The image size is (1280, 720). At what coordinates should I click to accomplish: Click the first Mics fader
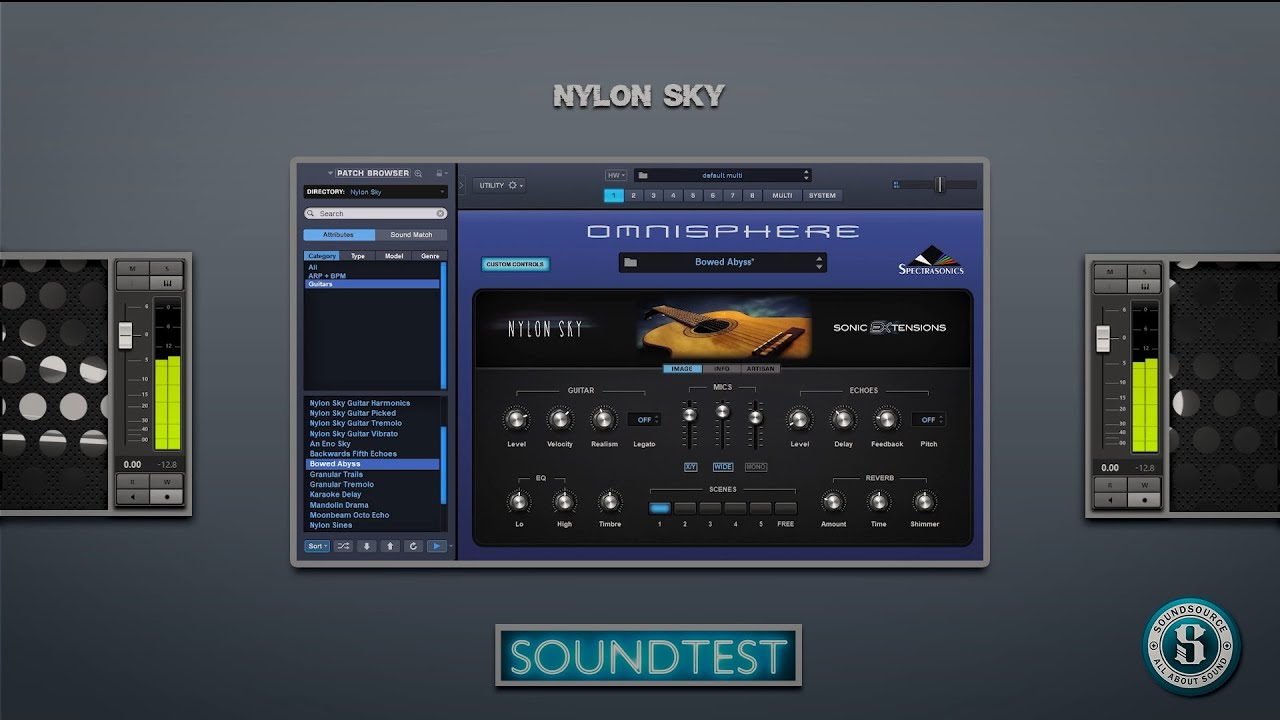[x=689, y=414]
